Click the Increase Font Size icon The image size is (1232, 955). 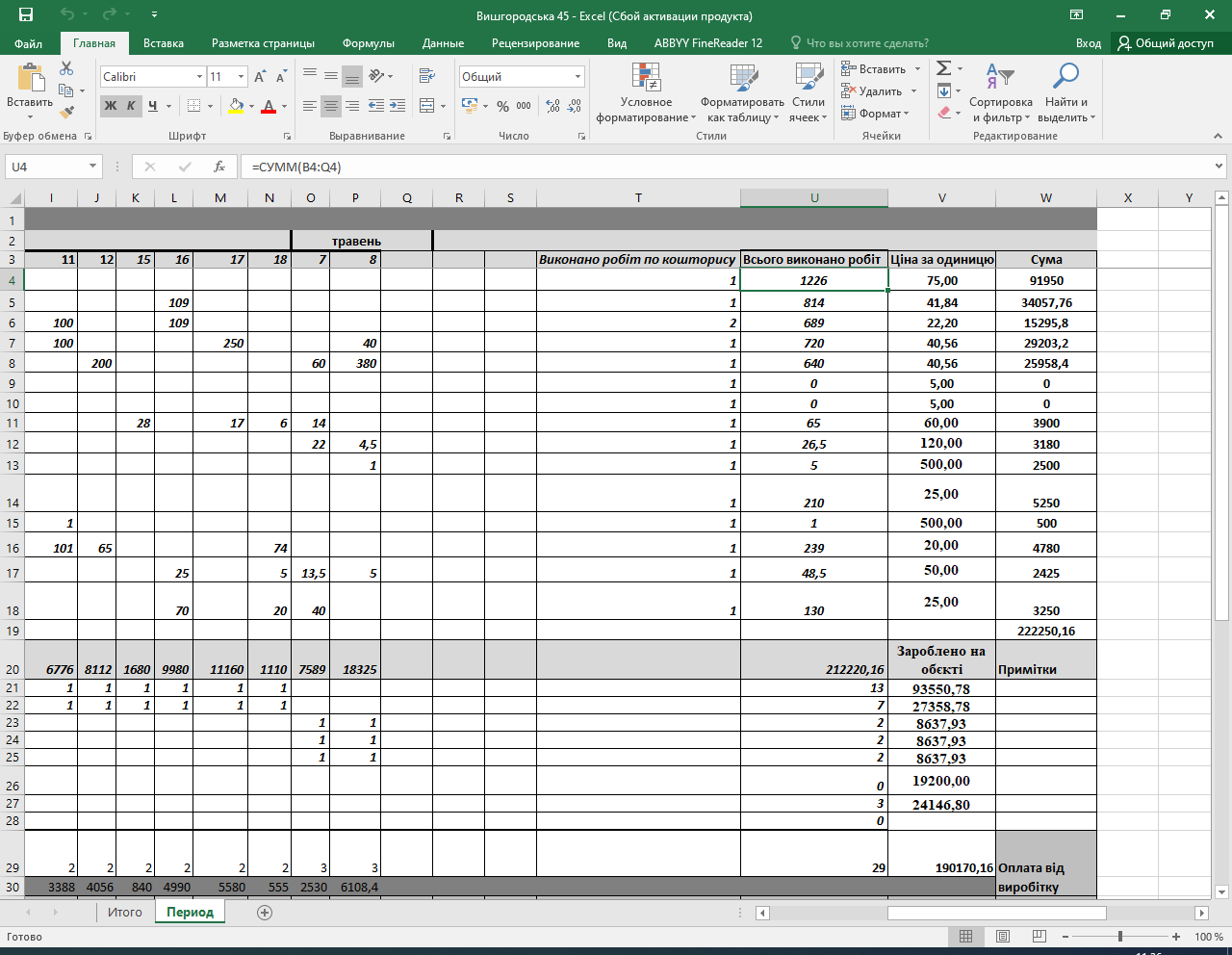click(260, 76)
